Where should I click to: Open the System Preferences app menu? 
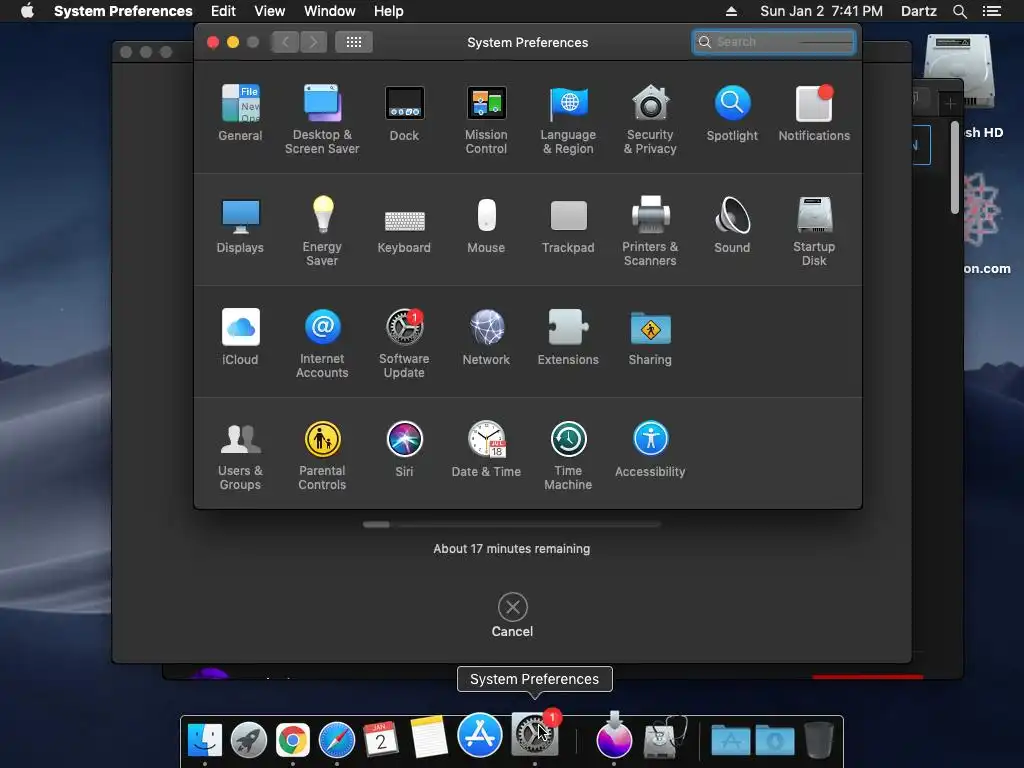(x=123, y=11)
